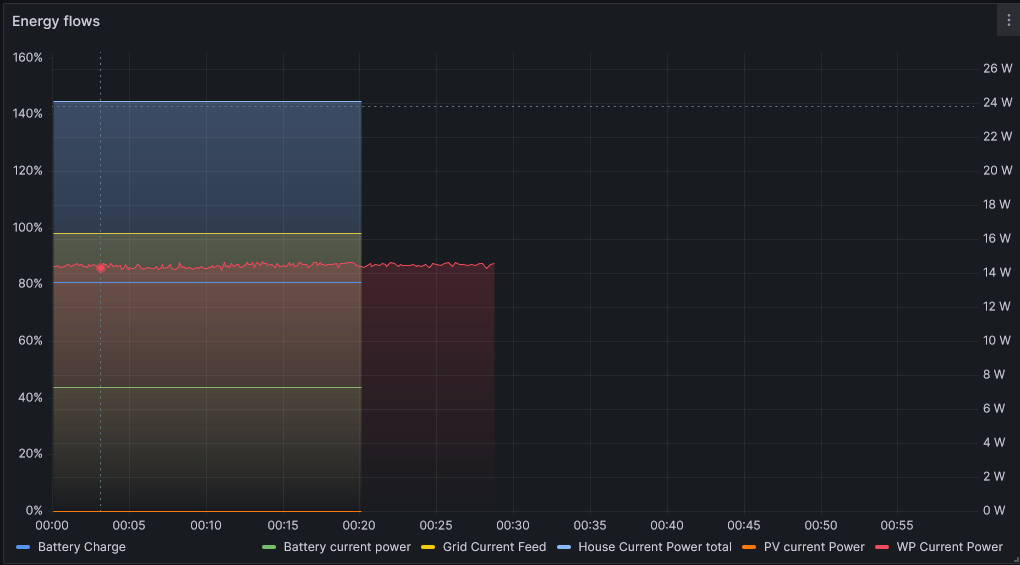Toggle Battery current power legend label
The height and width of the screenshot is (565, 1020).
click(x=347, y=547)
